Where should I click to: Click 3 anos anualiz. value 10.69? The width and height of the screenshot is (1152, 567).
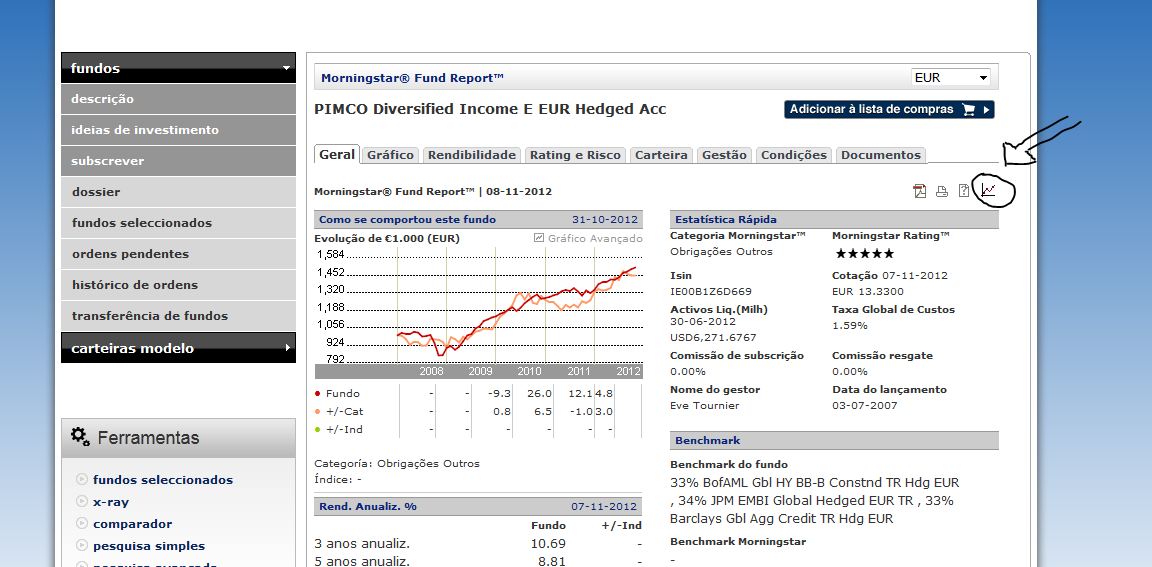[548, 543]
